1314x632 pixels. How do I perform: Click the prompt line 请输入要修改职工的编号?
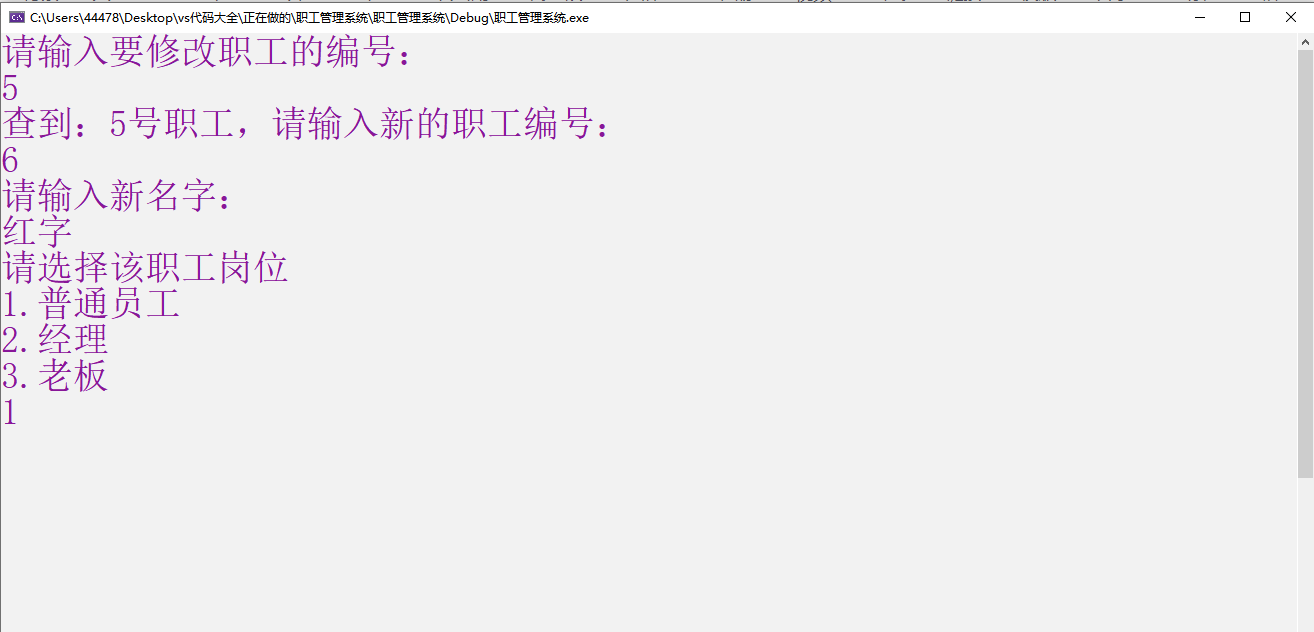207,53
